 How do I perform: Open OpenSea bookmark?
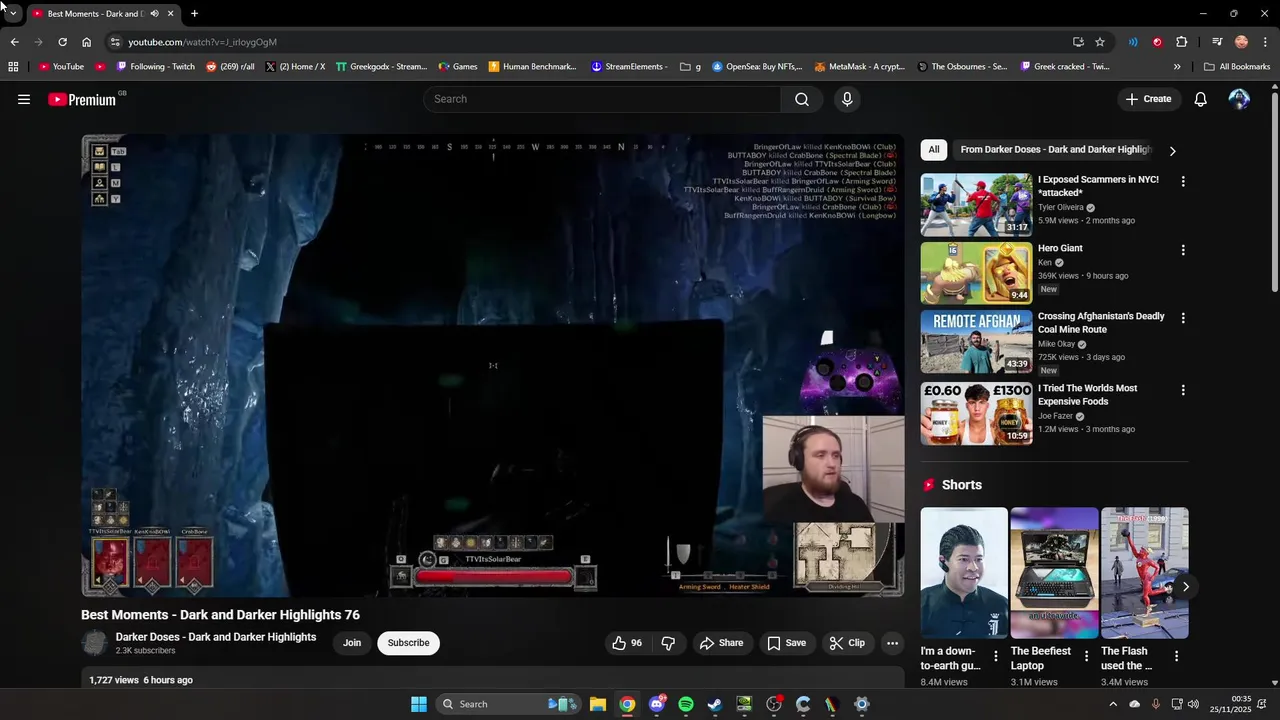point(757,67)
